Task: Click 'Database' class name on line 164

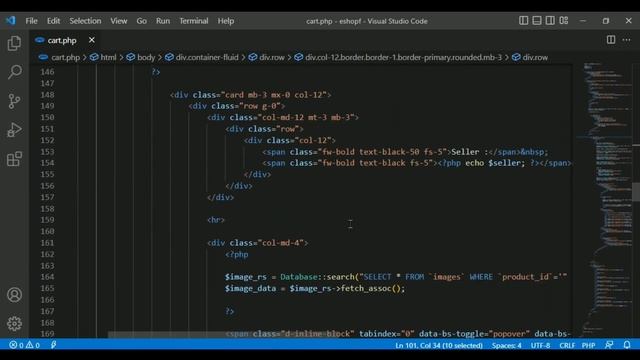Action: point(299,277)
